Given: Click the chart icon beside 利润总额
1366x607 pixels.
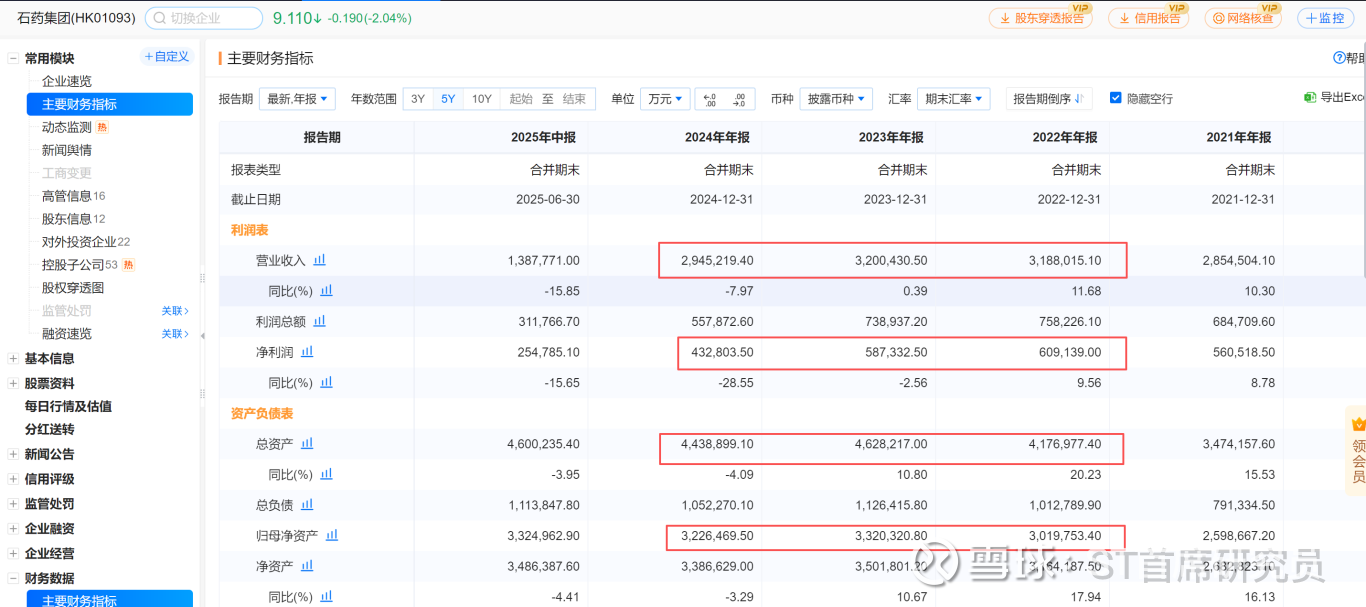Looking at the screenshot, I should [x=320, y=321].
